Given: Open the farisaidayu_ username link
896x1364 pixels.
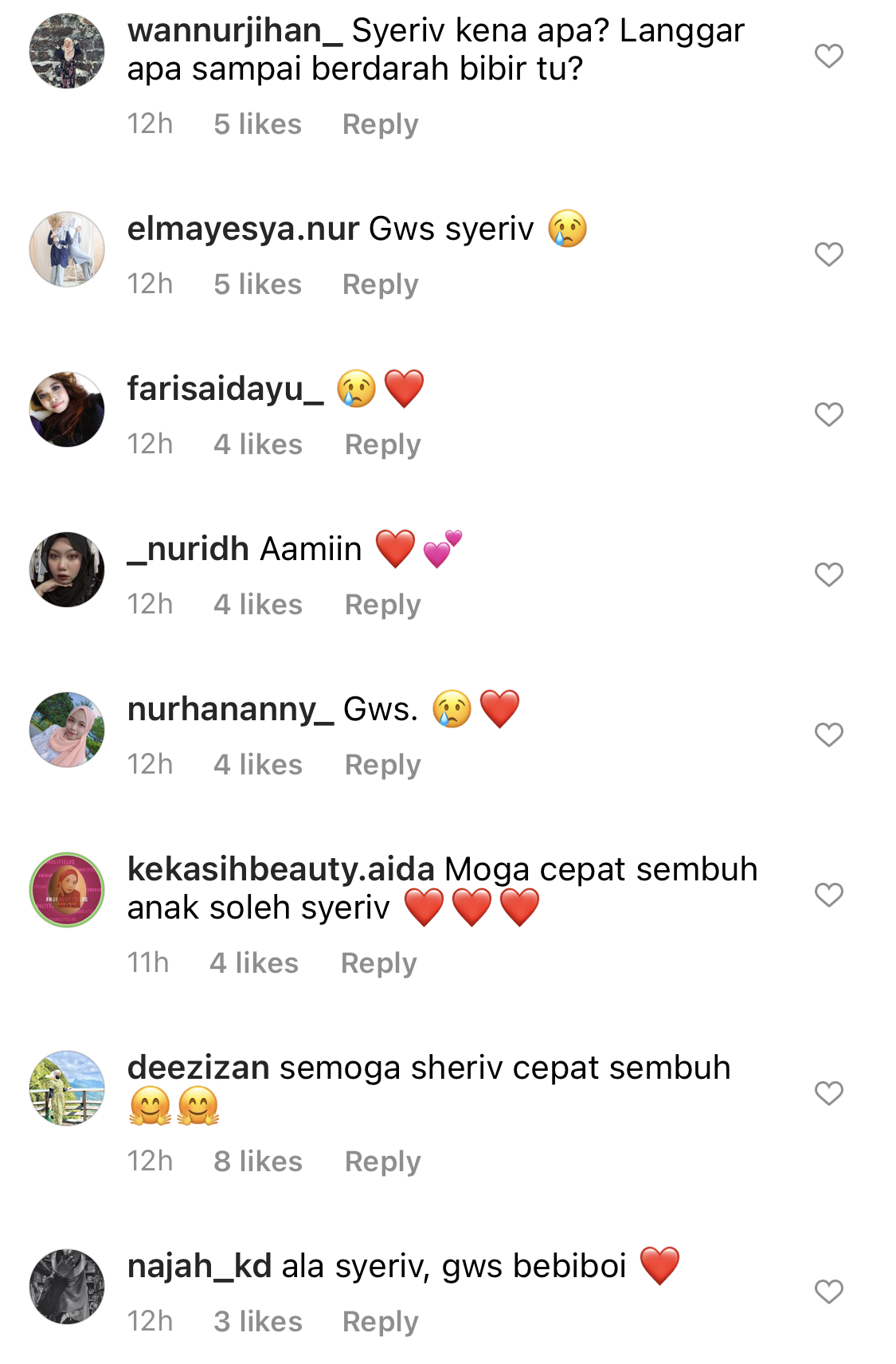Looking at the screenshot, I should pyautogui.click(x=225, y=389).
